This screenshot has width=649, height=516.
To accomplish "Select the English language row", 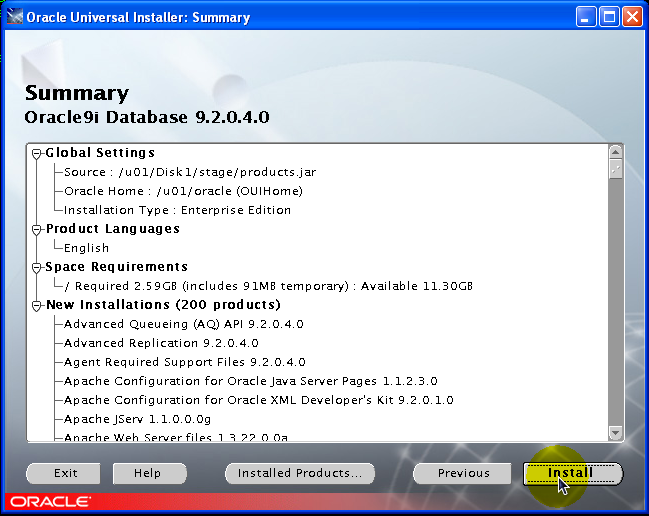I will coord(86,248).
